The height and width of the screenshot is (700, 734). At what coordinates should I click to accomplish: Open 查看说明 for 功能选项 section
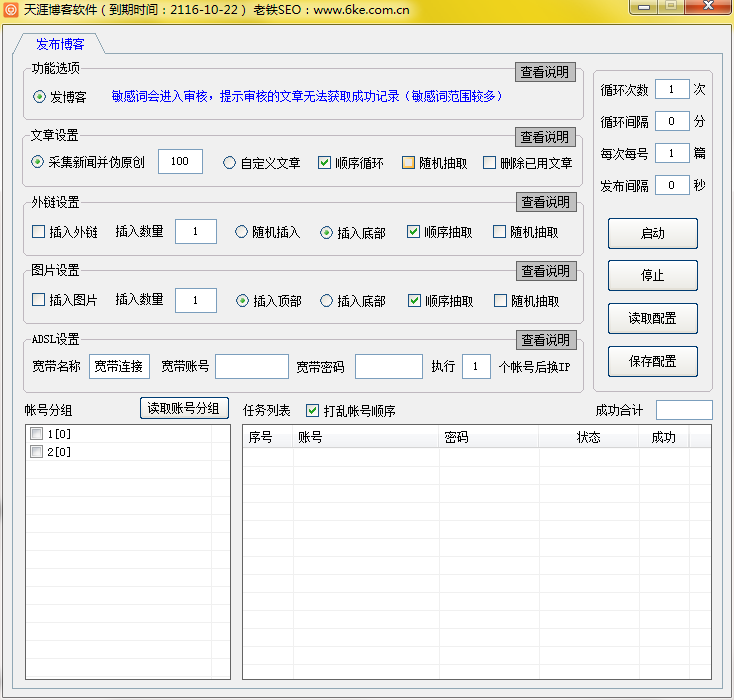tap(545, 72)
